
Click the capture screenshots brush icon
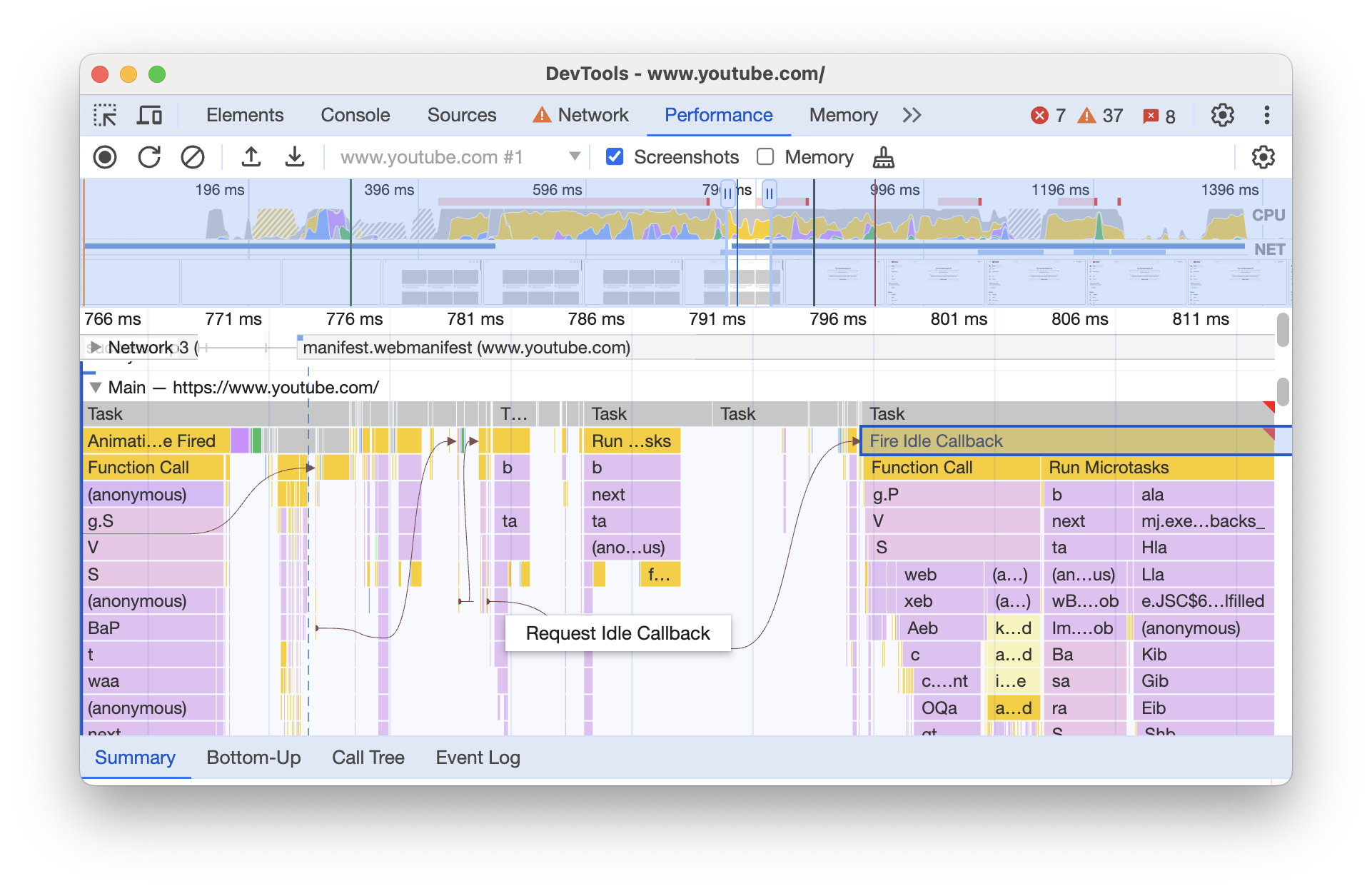tap(883, 157)
